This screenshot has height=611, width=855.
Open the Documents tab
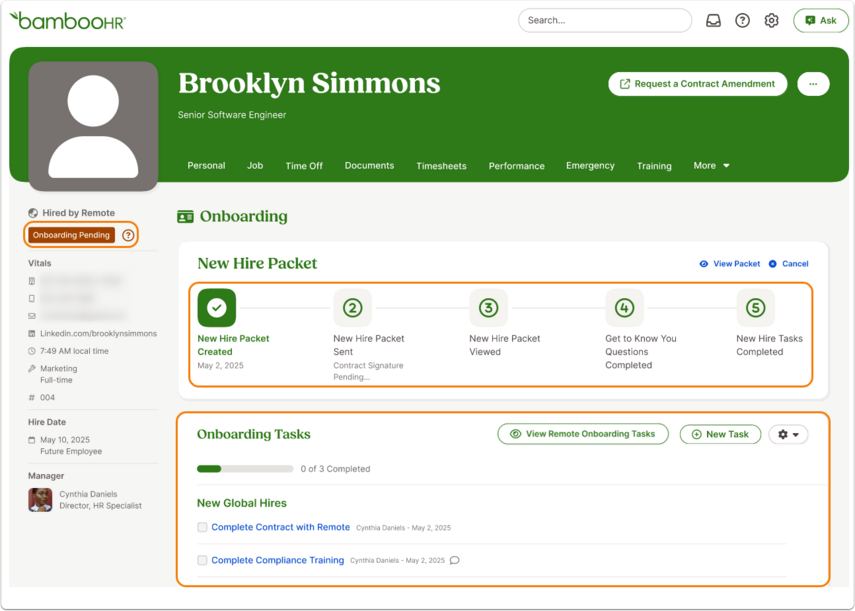(369, 166)
